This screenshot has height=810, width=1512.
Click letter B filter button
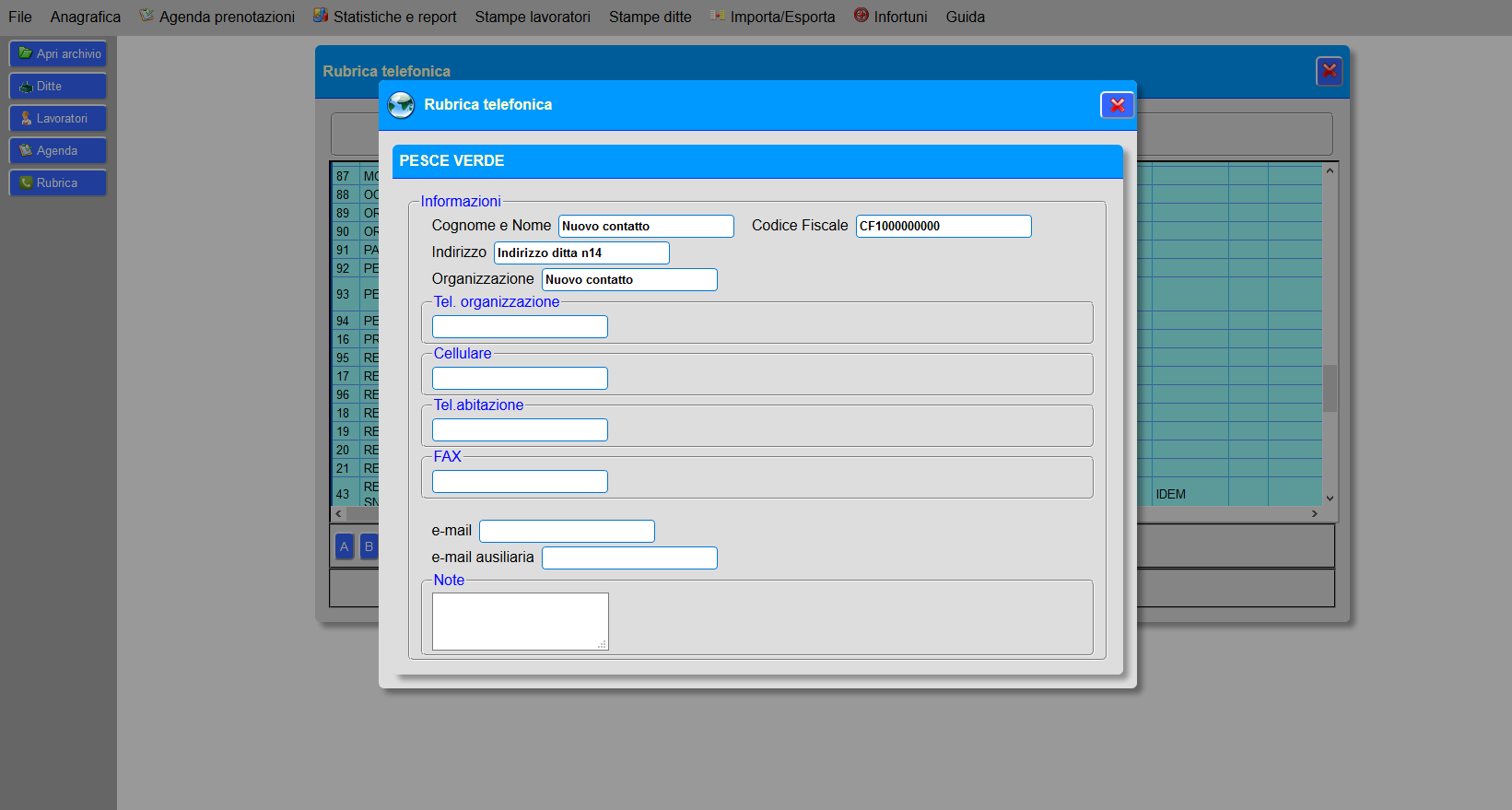click(369, 546)
